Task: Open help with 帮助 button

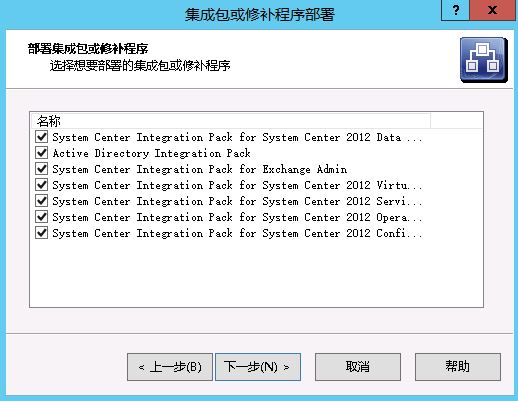Action: coord(458,367)
